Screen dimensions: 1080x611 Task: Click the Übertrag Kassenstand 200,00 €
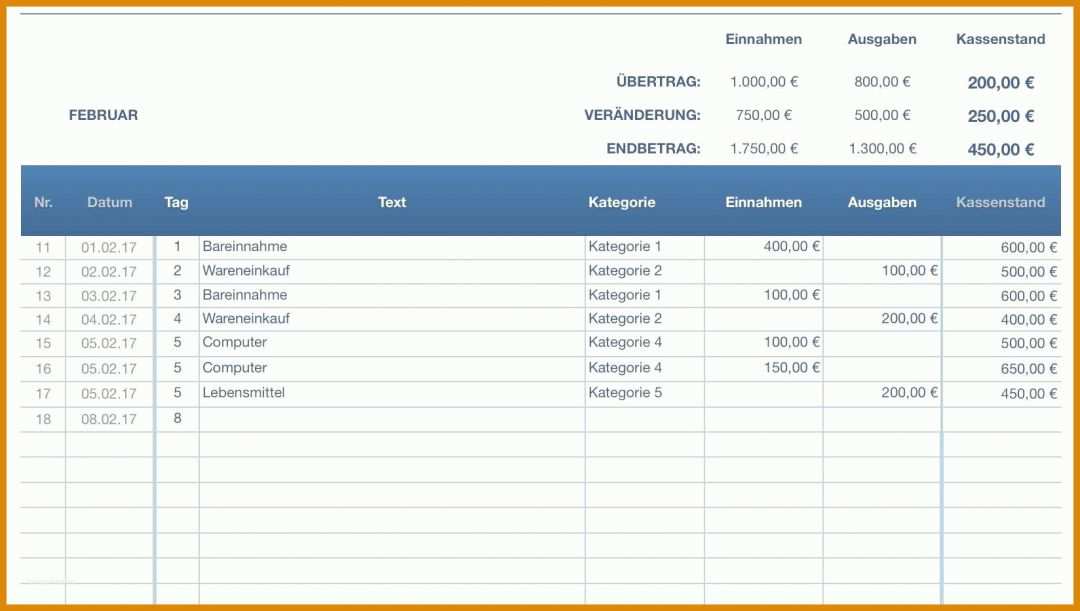click(x=1001, y=83)
